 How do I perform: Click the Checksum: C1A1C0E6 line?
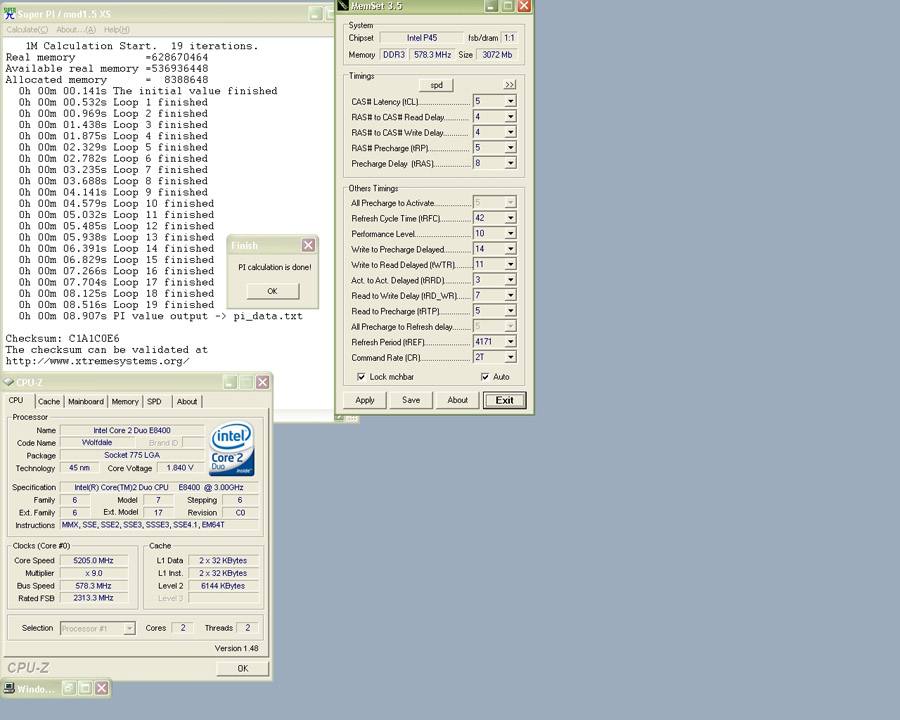click(63, 338)
